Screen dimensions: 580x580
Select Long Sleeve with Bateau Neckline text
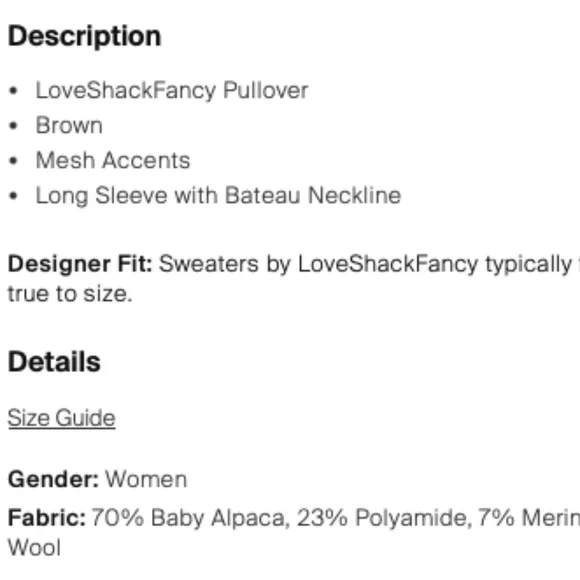point(218,196)
